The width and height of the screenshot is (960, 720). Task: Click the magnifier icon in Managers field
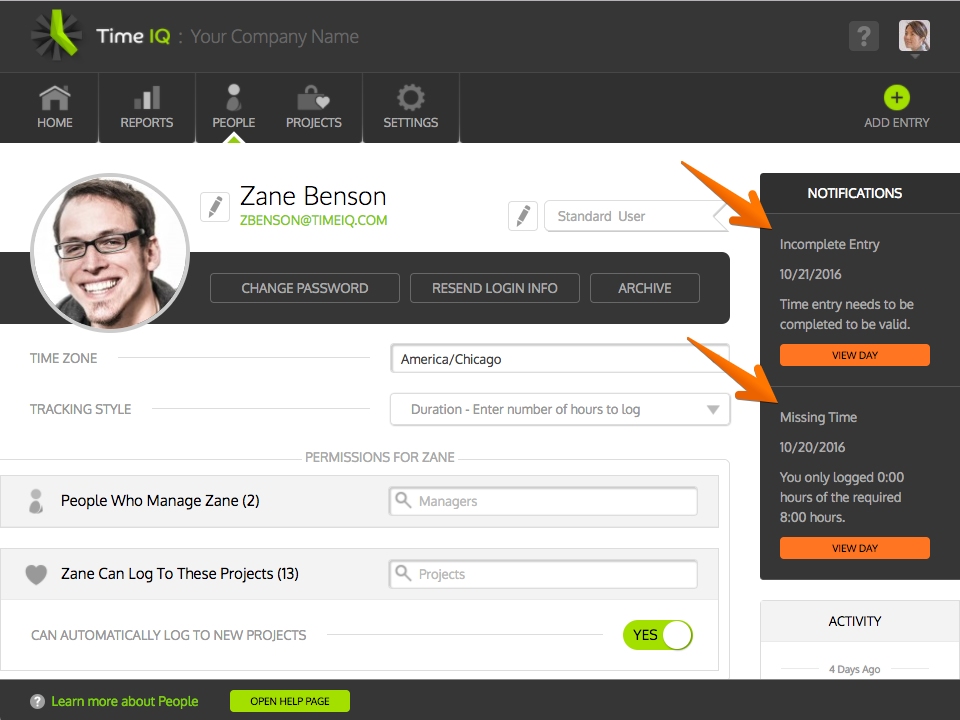point(403,500)
